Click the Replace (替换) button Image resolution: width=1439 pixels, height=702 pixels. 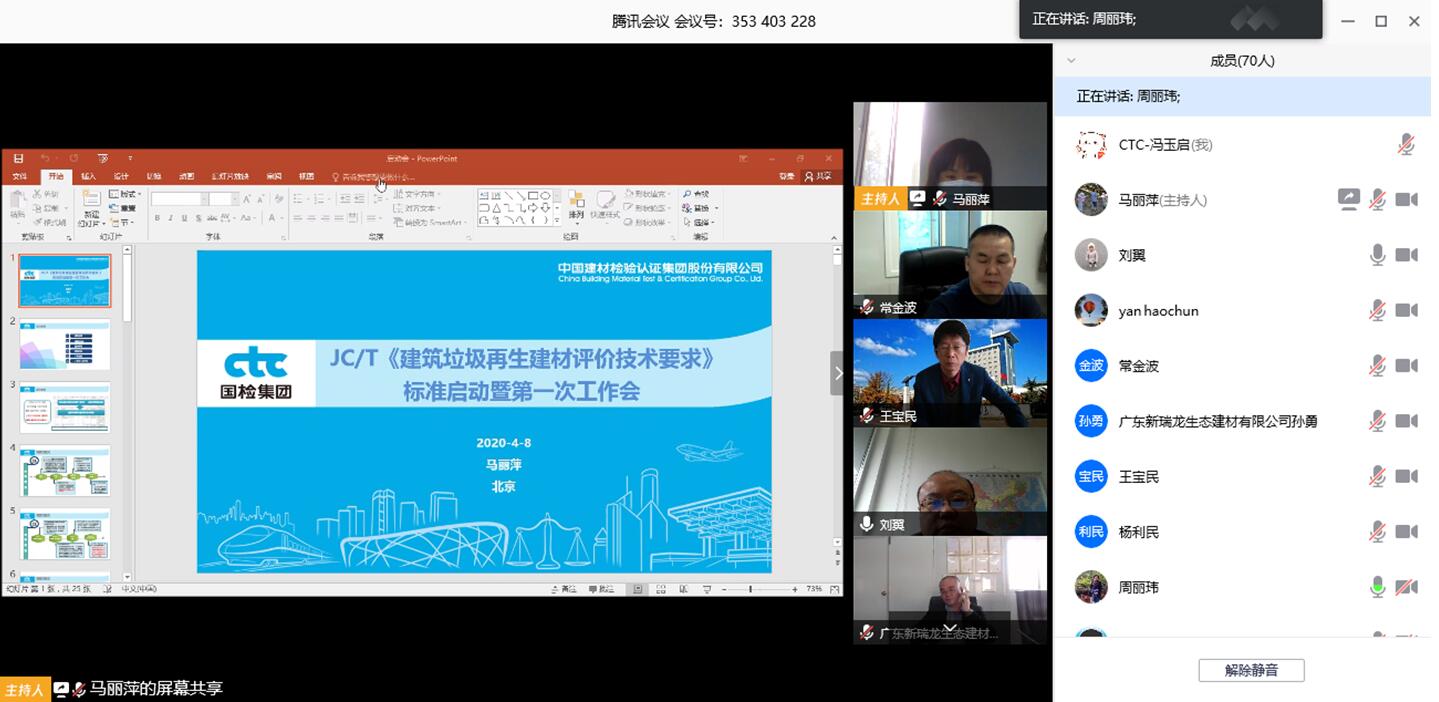(698, 208)
